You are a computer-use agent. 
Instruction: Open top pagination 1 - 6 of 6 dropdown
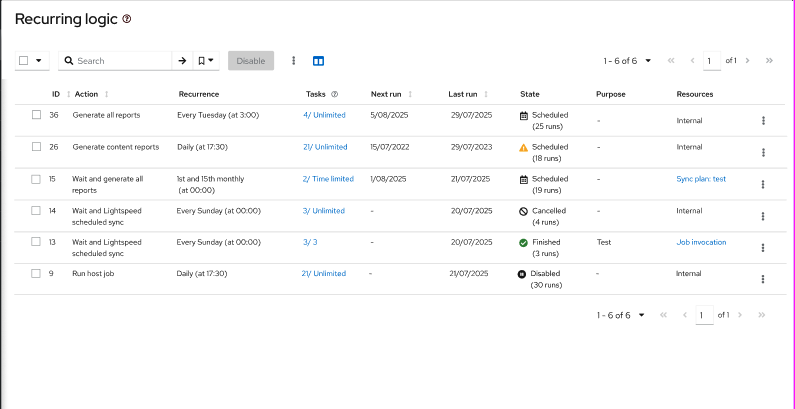click(627, 61)
